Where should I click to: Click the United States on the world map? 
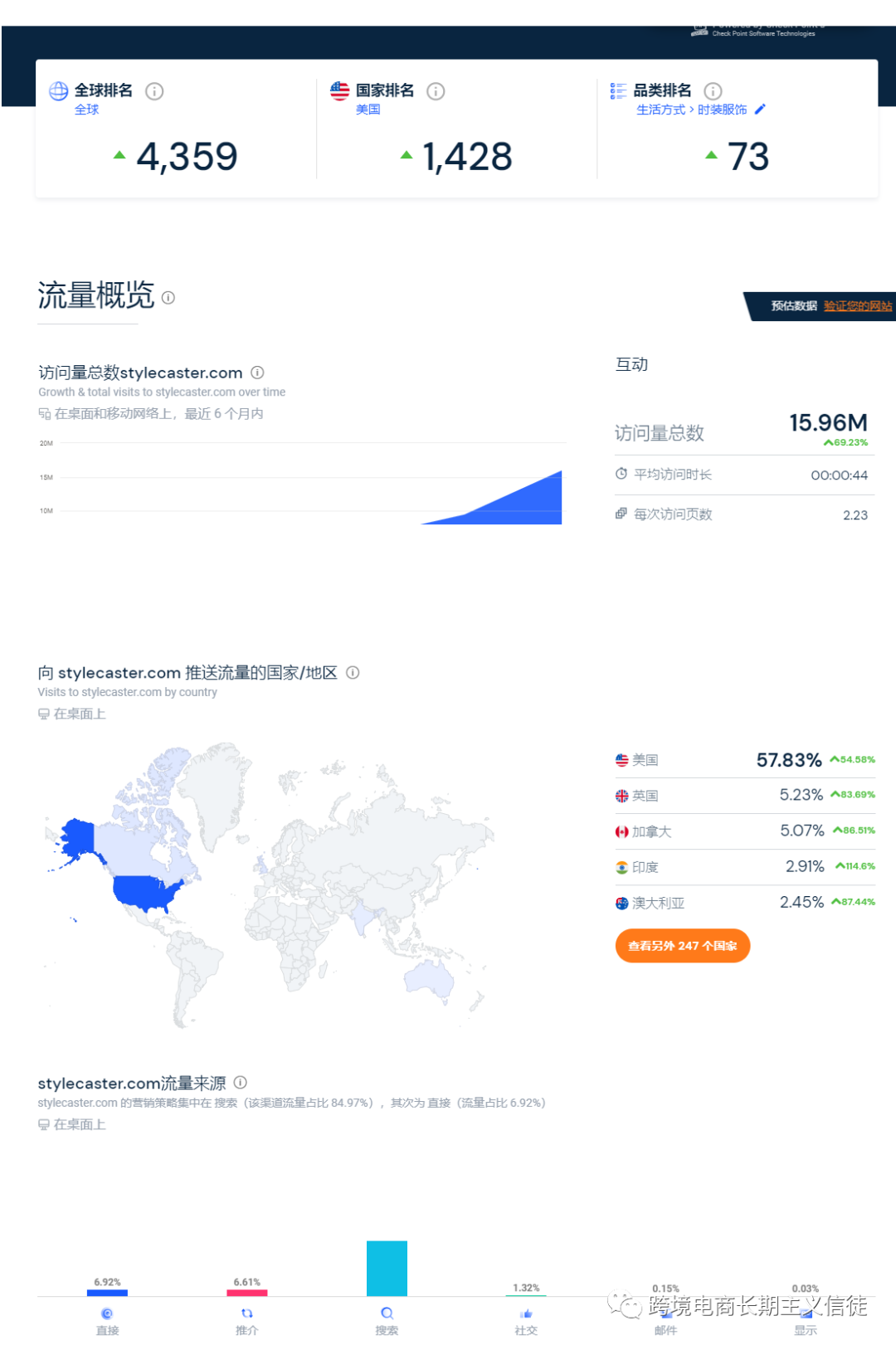tap(145, 891)
